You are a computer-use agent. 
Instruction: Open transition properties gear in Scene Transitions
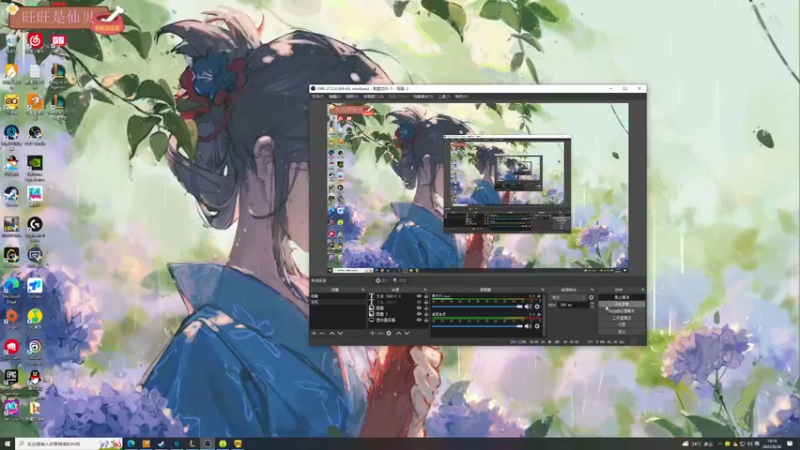point(591,297)
